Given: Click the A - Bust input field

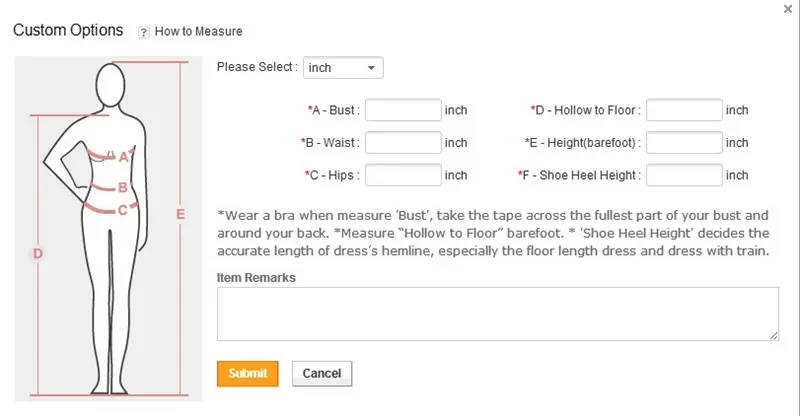Looking at the screenshot, I should 404,110.
